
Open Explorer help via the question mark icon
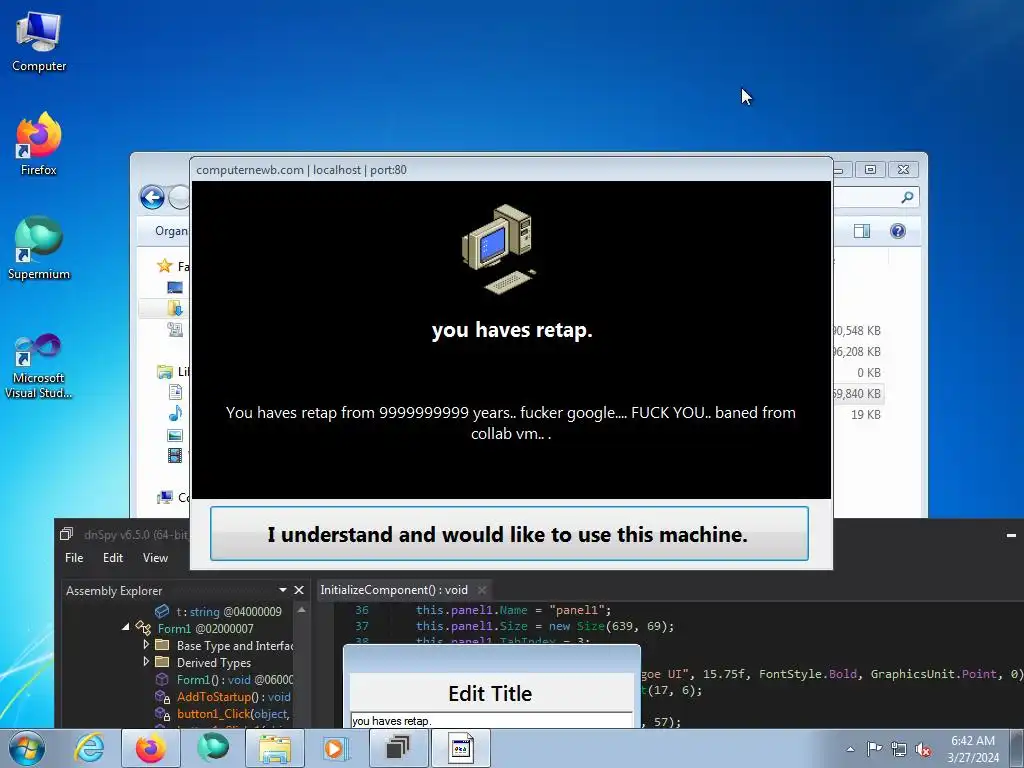click(x=898, y=231)
